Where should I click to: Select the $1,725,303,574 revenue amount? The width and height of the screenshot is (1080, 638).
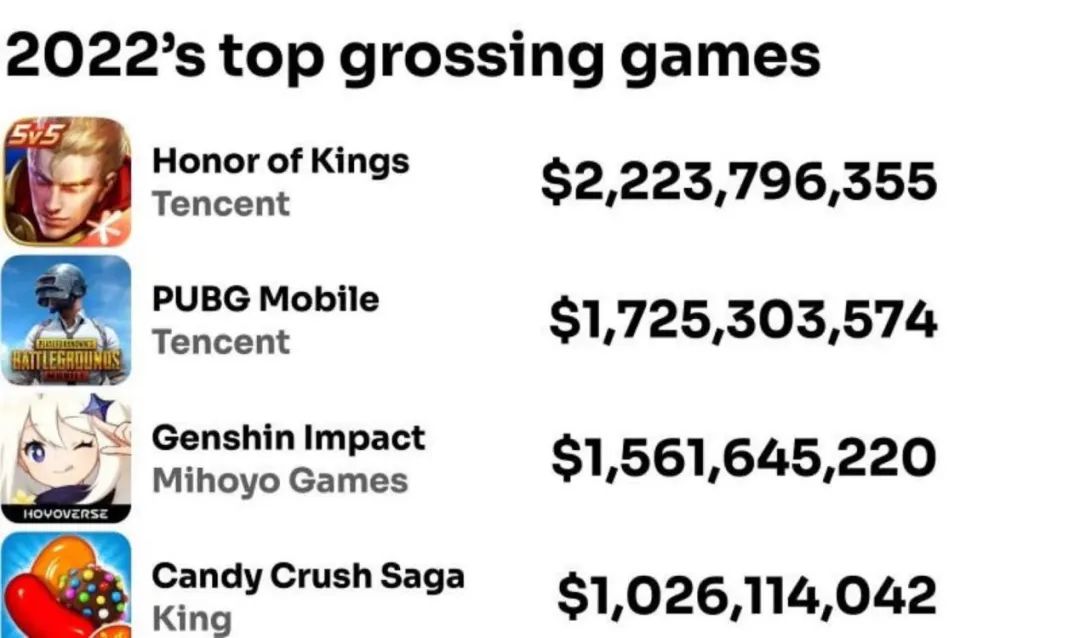[743, 320]
